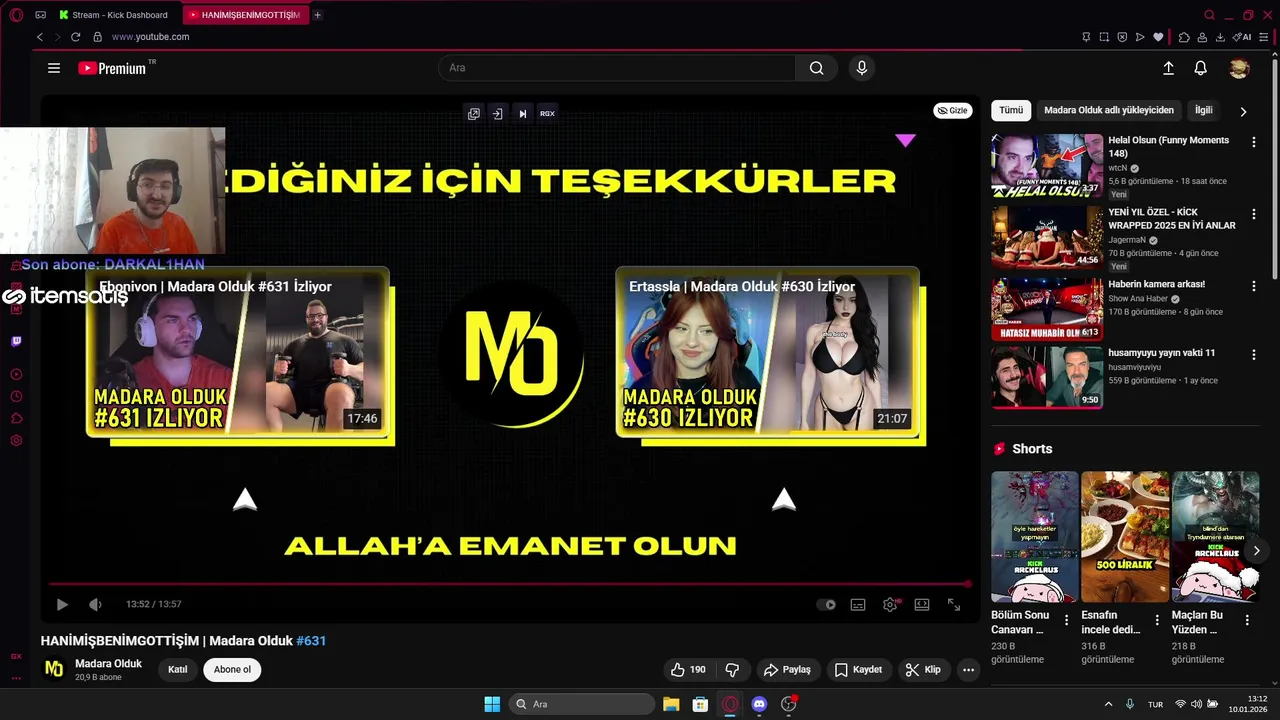Play the video
Image resolution: width=1280 pixels, height=720 pixels.
point(62,605)
